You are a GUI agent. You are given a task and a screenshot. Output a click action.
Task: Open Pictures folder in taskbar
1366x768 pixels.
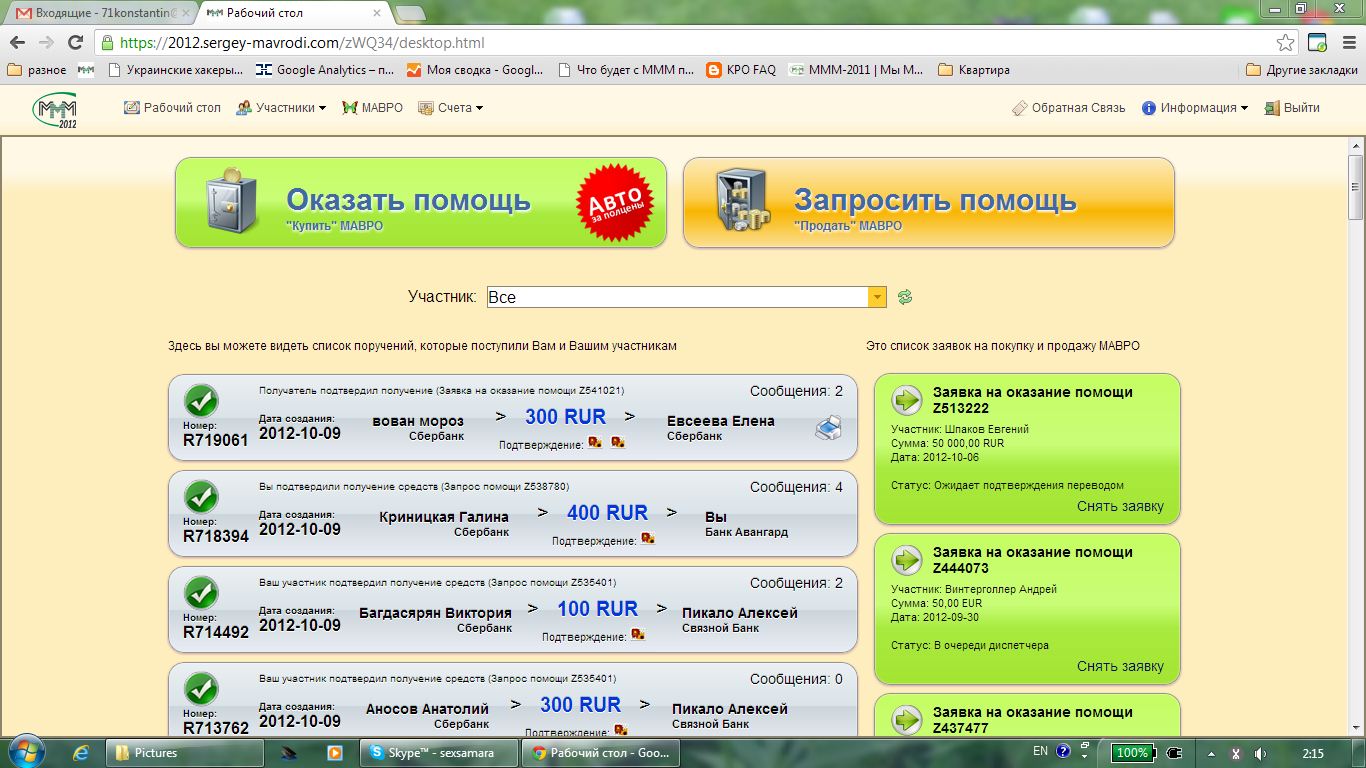coord(185,753)
